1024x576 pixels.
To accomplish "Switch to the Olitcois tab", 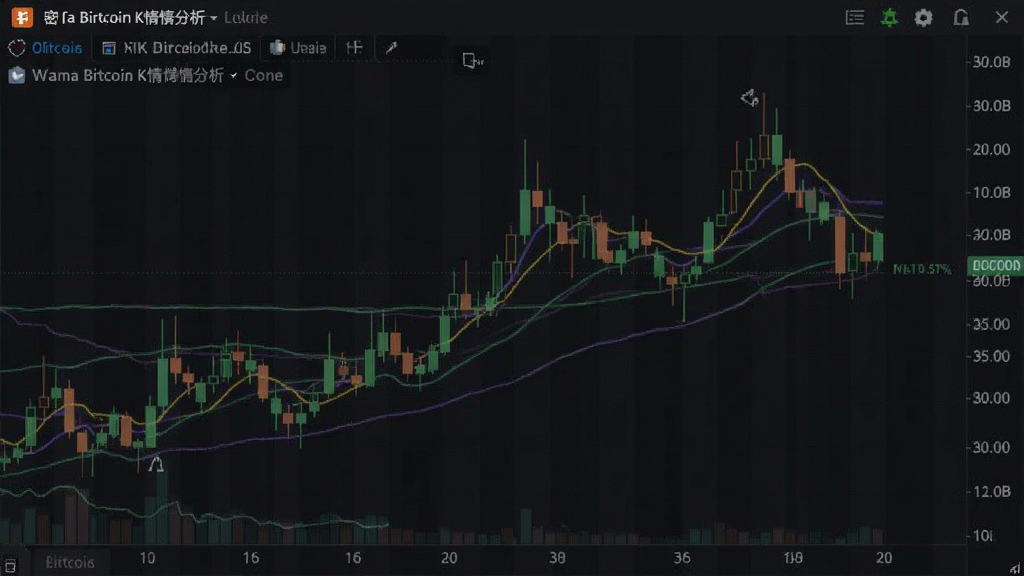I will [57, 48].
